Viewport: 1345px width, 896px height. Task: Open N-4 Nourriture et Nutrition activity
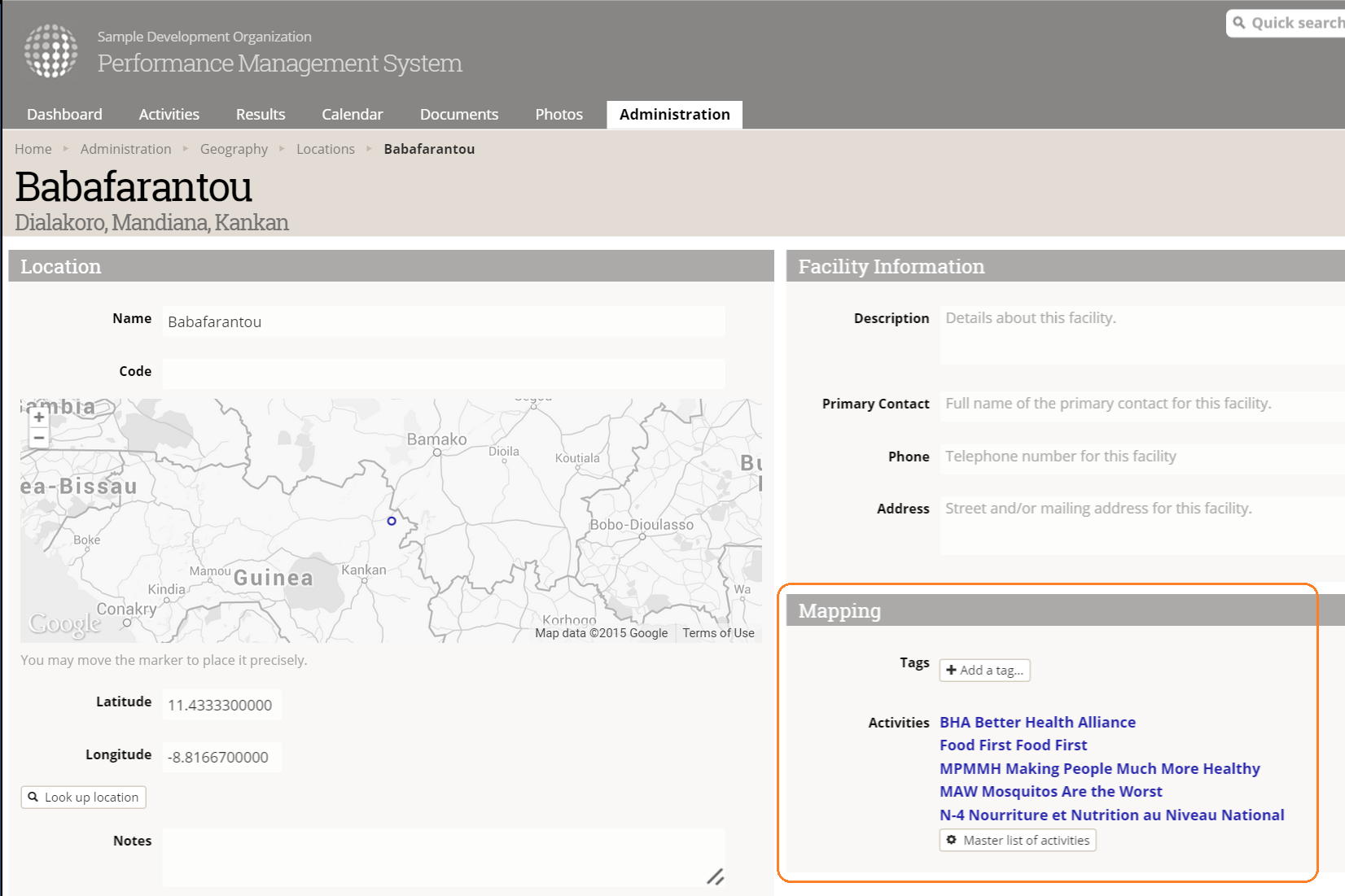[x=1111, y=815]
